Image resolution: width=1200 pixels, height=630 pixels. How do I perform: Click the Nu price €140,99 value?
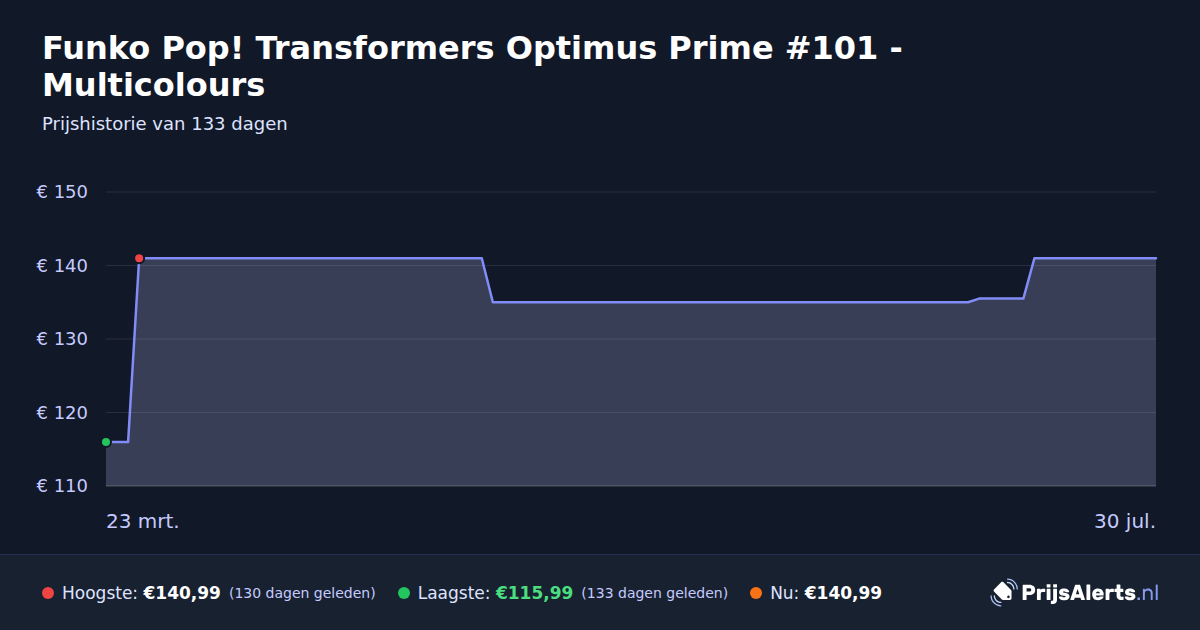(x=843, y=593)
